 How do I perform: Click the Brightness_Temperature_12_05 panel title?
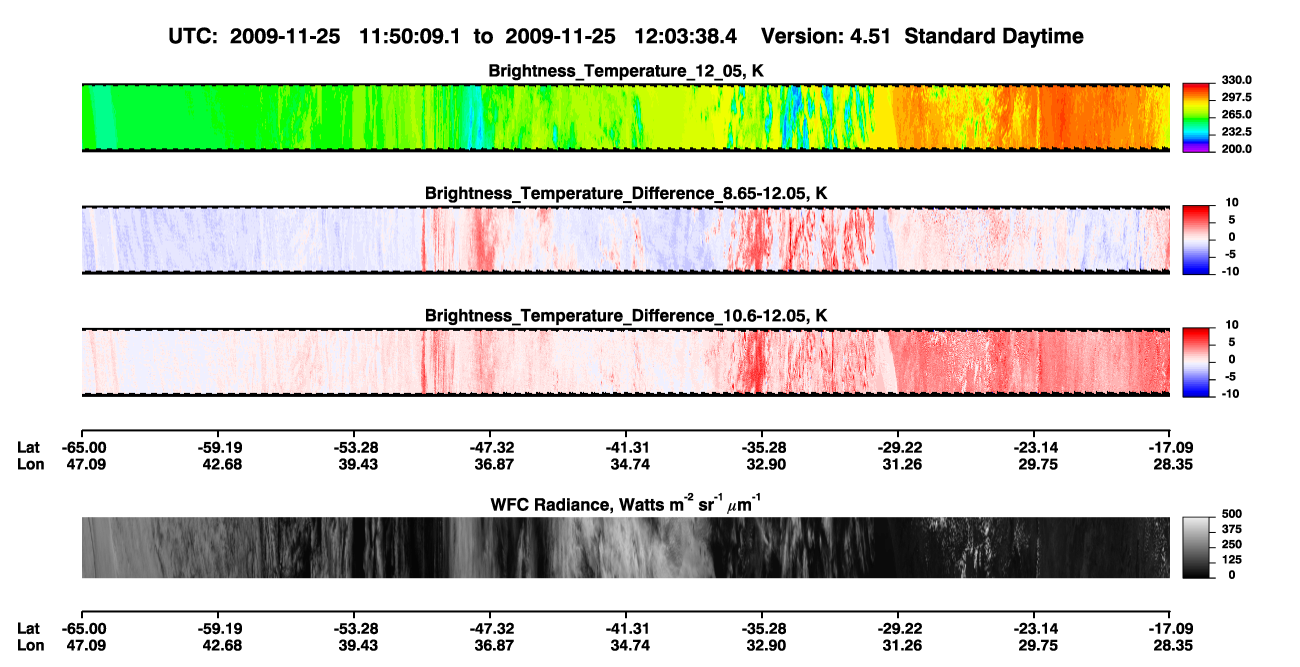pyautogui.click(x=626, y=71)
